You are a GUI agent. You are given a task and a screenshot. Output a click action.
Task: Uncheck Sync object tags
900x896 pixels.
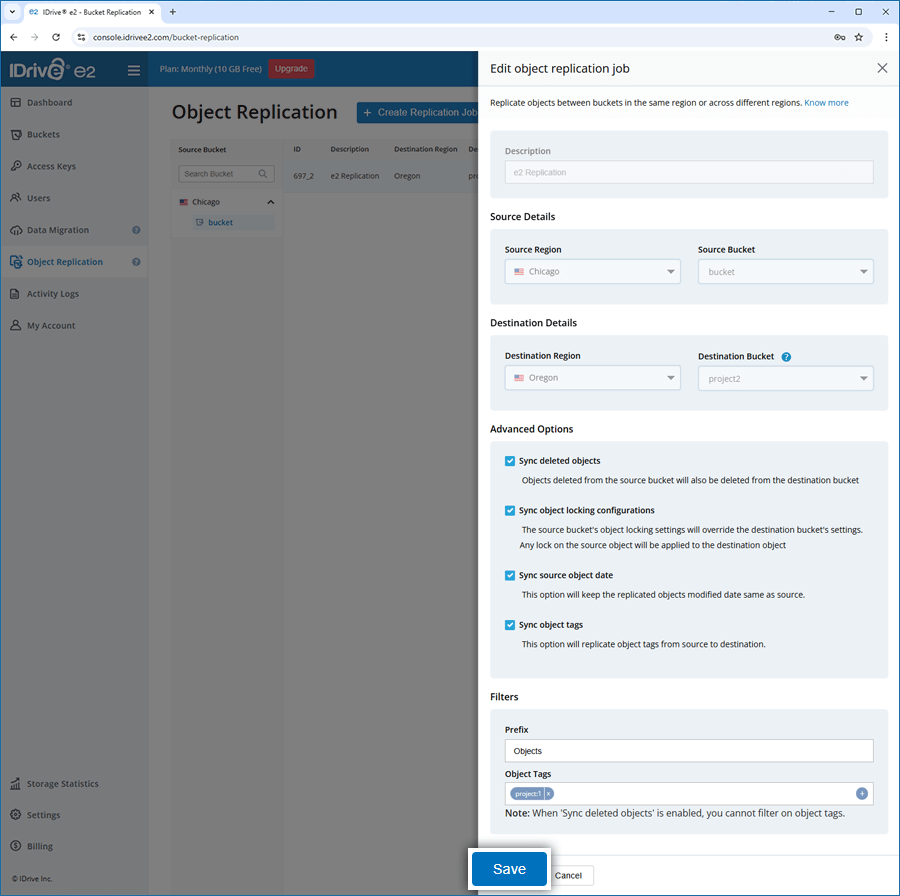pyautogui.click(x=510, y=625)
